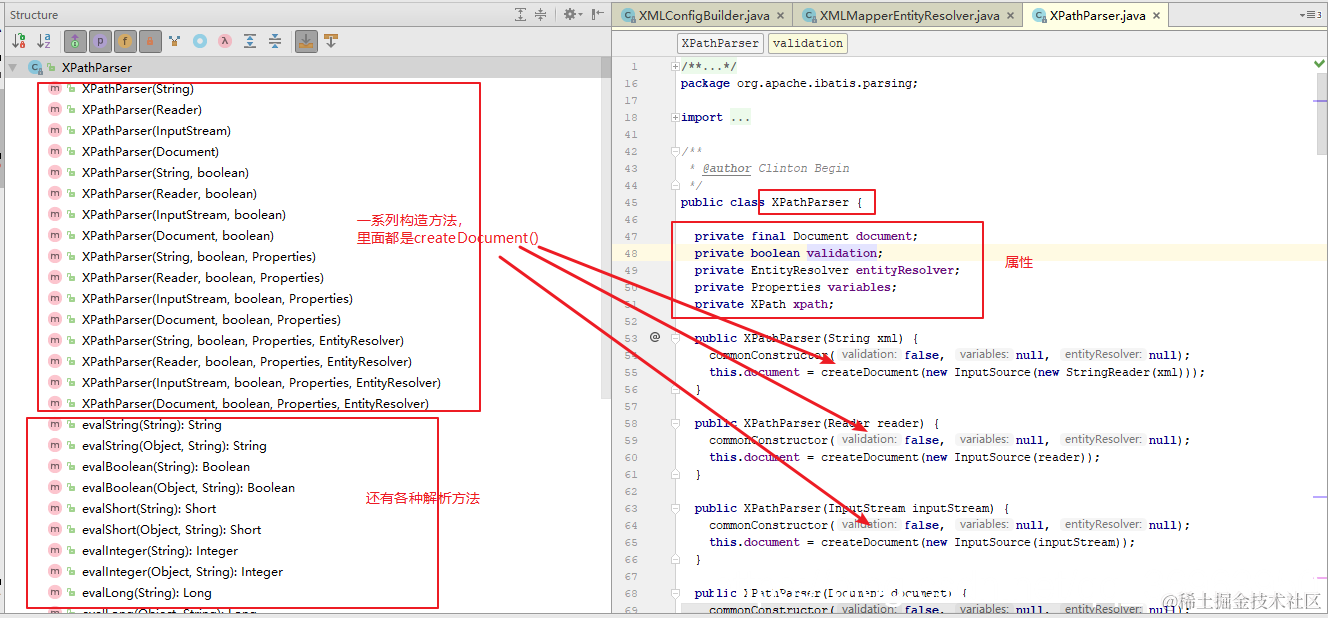Select evalInteger(String): Integer method
Screen dimensions: 1328x618
pyautogui.click(x=160, y=551)
